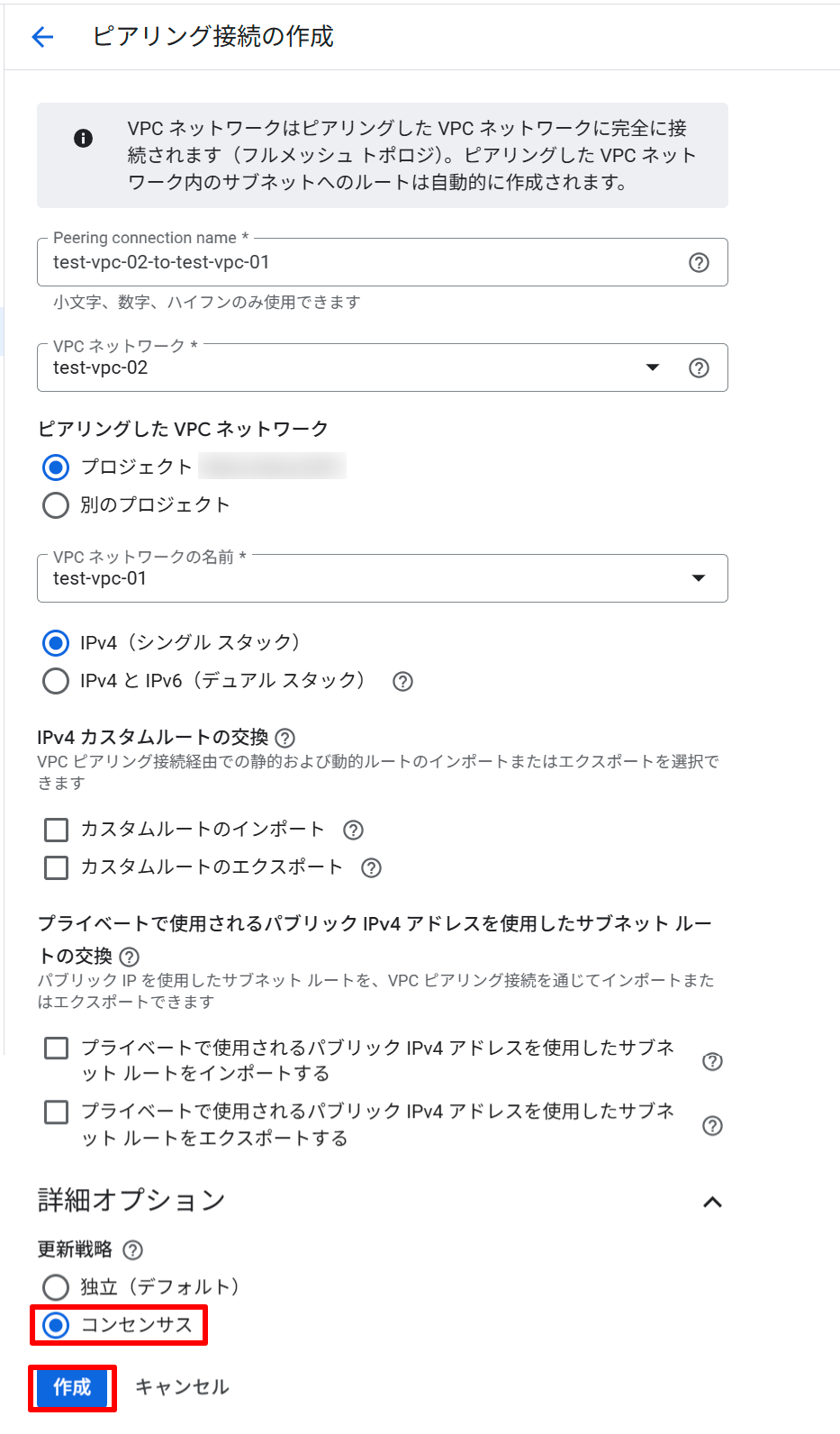Screen dimensions: 840x1434
Task: Select 別のプロジェクト radio button
Action: pos(56,505)
